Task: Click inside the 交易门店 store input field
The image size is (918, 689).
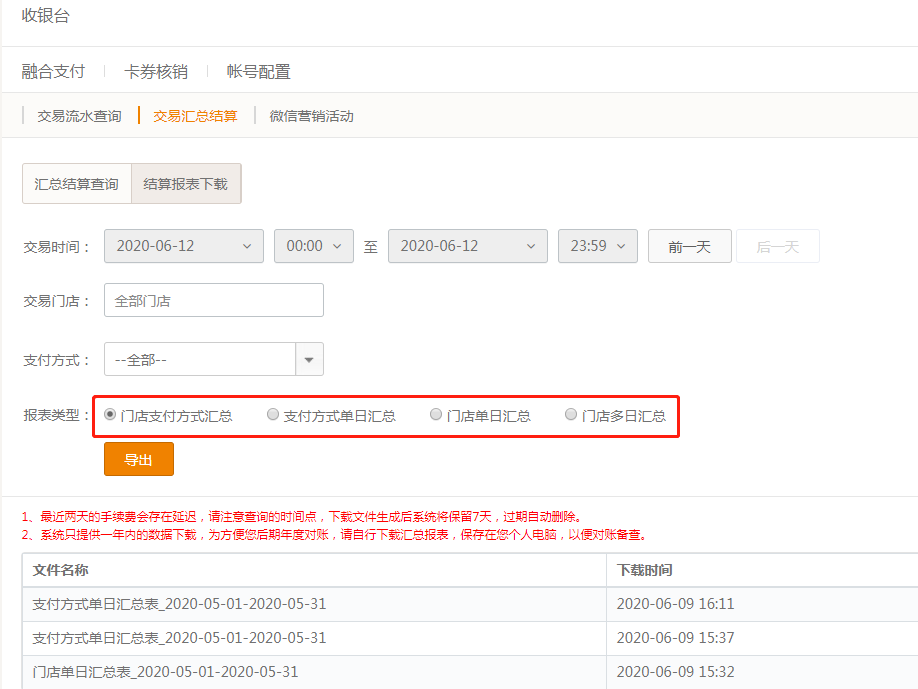Action: 213,299
